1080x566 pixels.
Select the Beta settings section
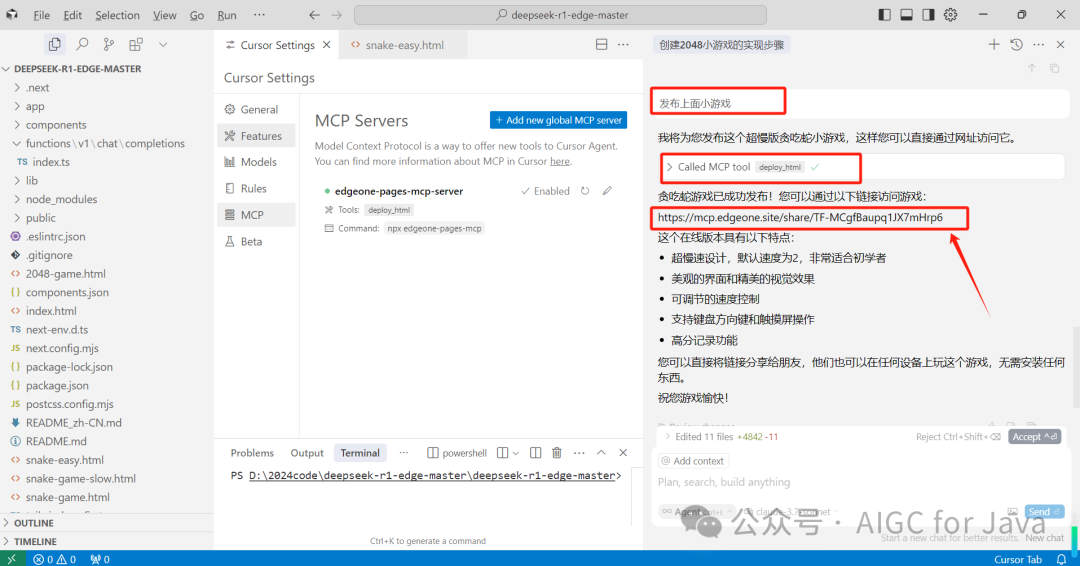(256, 241)
